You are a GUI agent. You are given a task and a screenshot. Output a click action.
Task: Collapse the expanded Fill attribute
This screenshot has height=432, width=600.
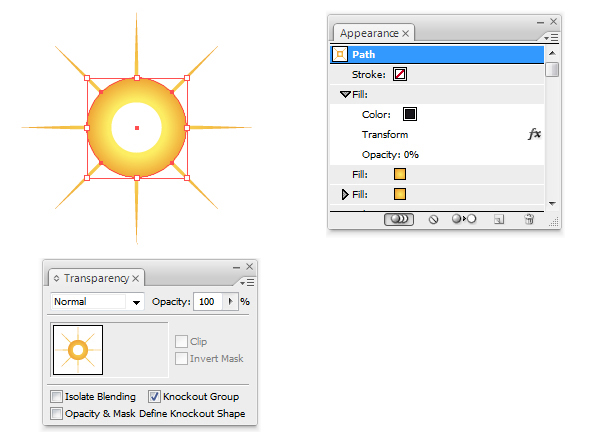pos(345,94)
